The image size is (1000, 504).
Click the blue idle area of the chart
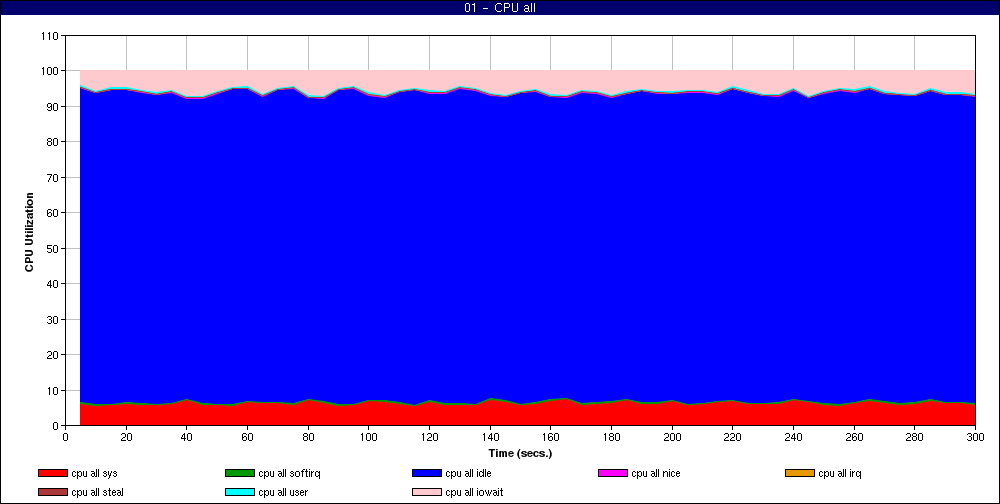pyautogui.click(x=527, y=249)
